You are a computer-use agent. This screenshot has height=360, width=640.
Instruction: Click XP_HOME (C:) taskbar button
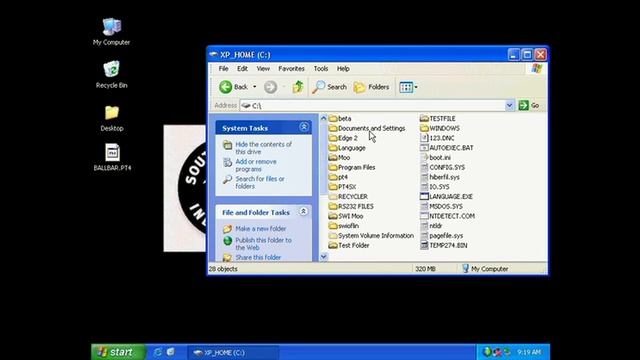coord(233,352)
